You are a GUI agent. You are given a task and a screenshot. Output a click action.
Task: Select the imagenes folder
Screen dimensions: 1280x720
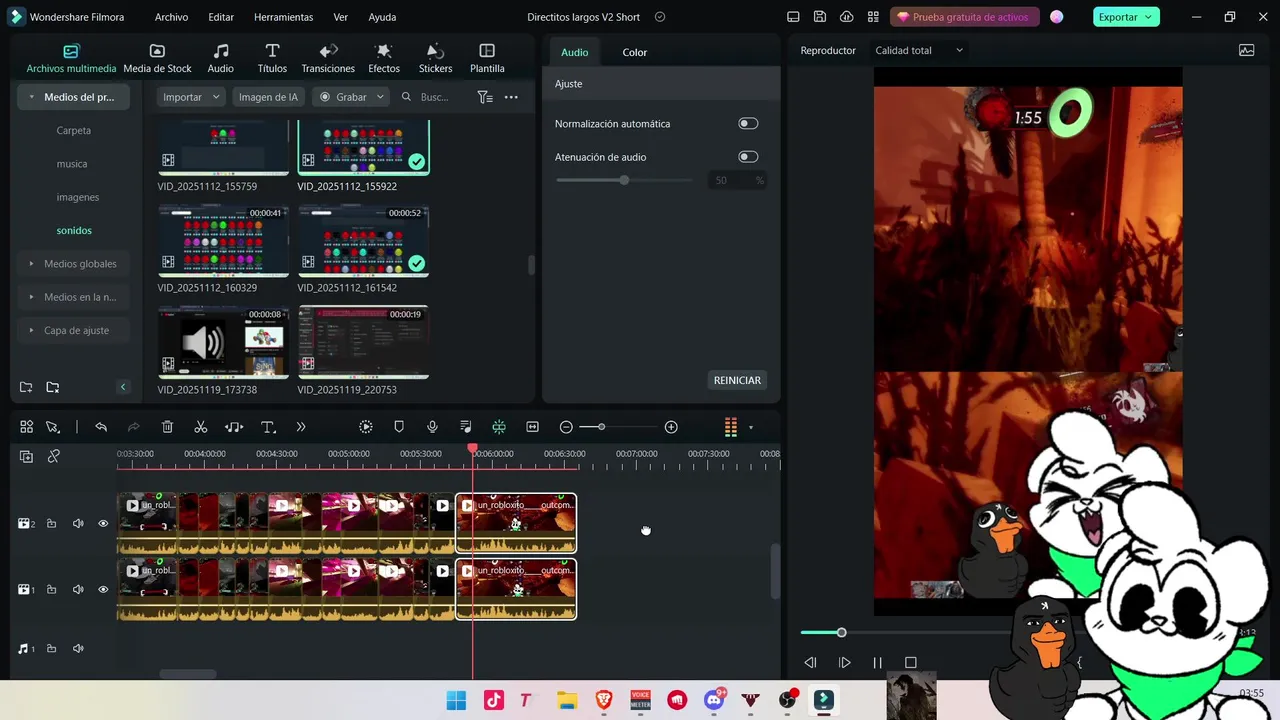78,197
